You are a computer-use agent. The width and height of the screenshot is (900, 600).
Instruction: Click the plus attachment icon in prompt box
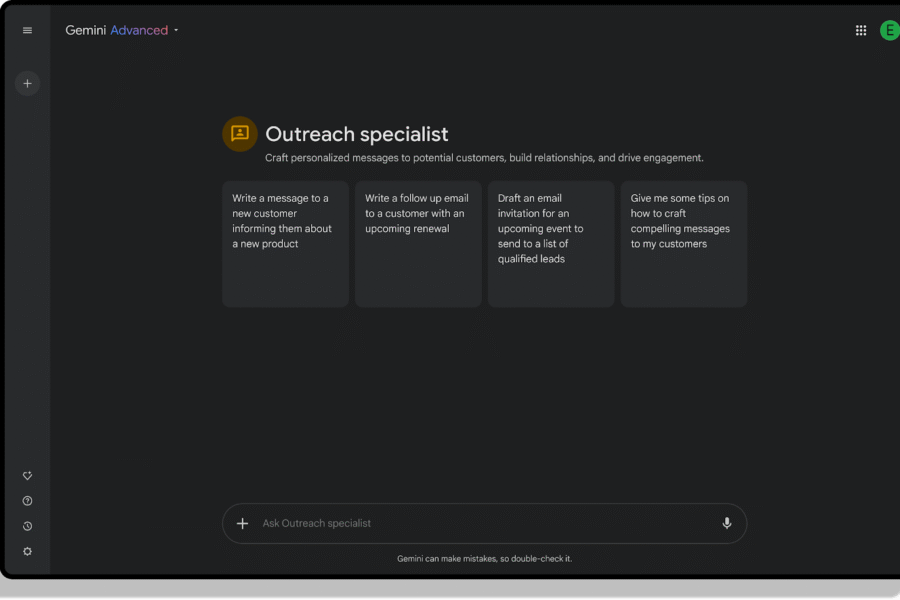pos(242,524)
